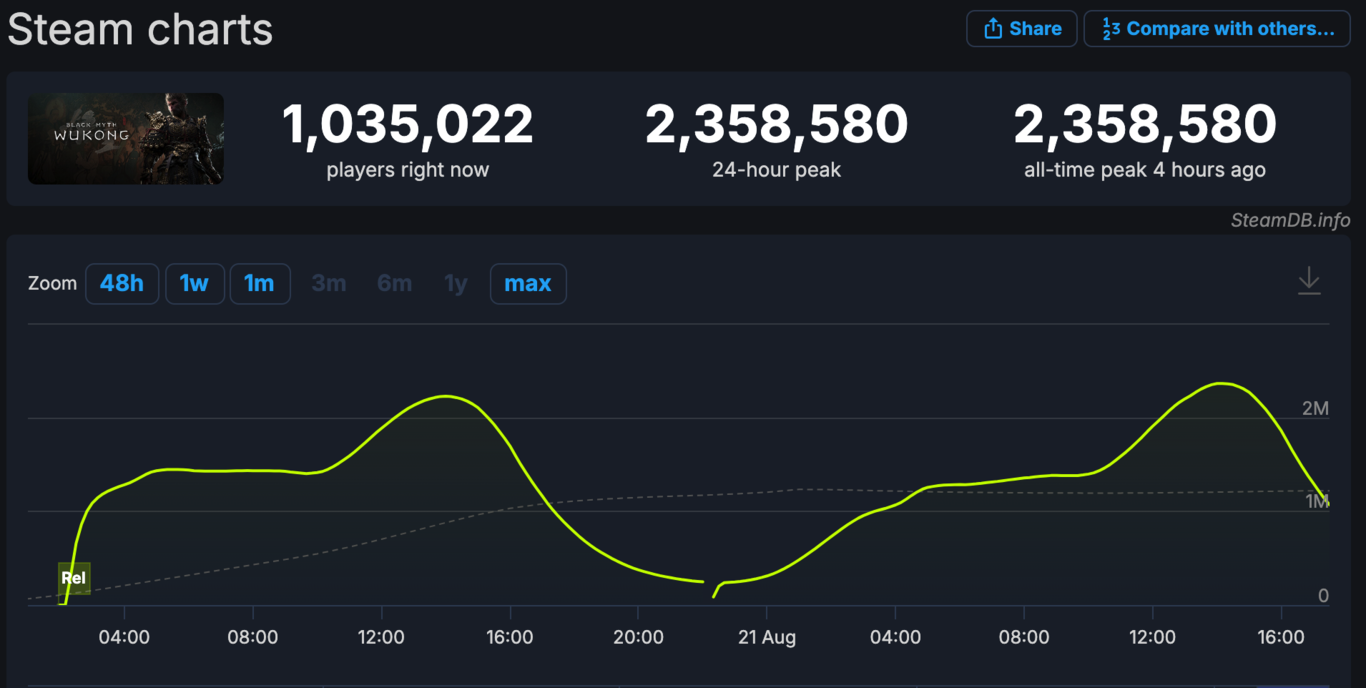Screen dimensions: 1366x688
Task: Click the 21 Aug date axis label
Action: click(767, 637)
